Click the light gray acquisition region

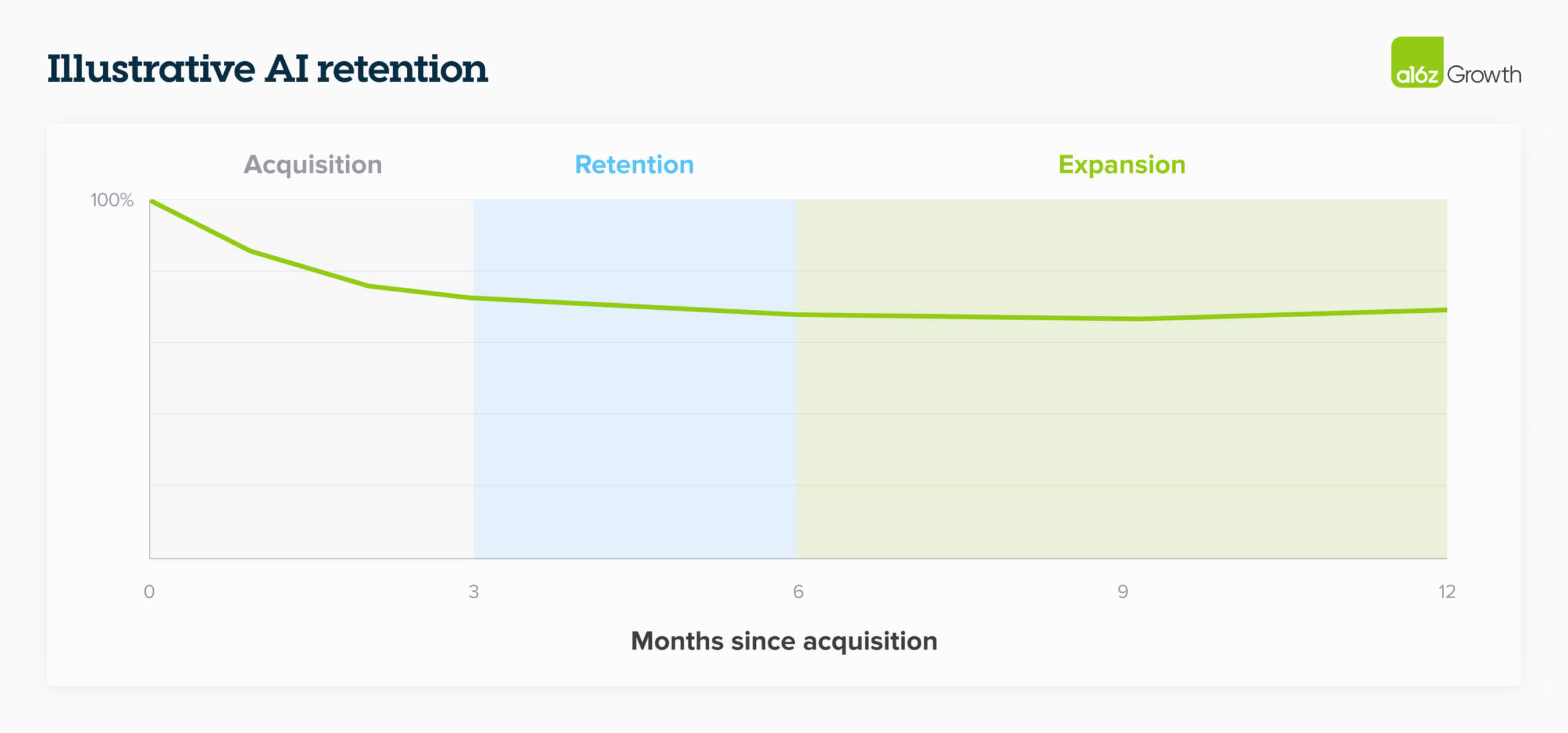click(311, 429)
